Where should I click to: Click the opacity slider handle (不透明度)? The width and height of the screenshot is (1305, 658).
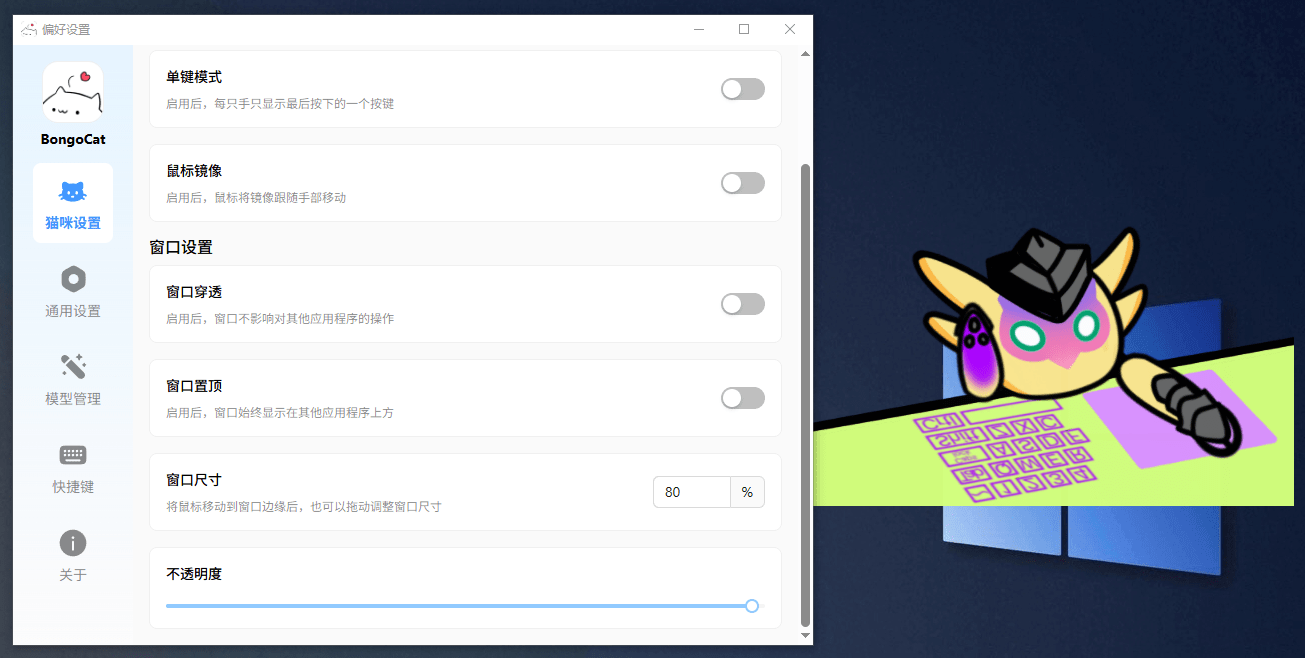click(752, 605)
